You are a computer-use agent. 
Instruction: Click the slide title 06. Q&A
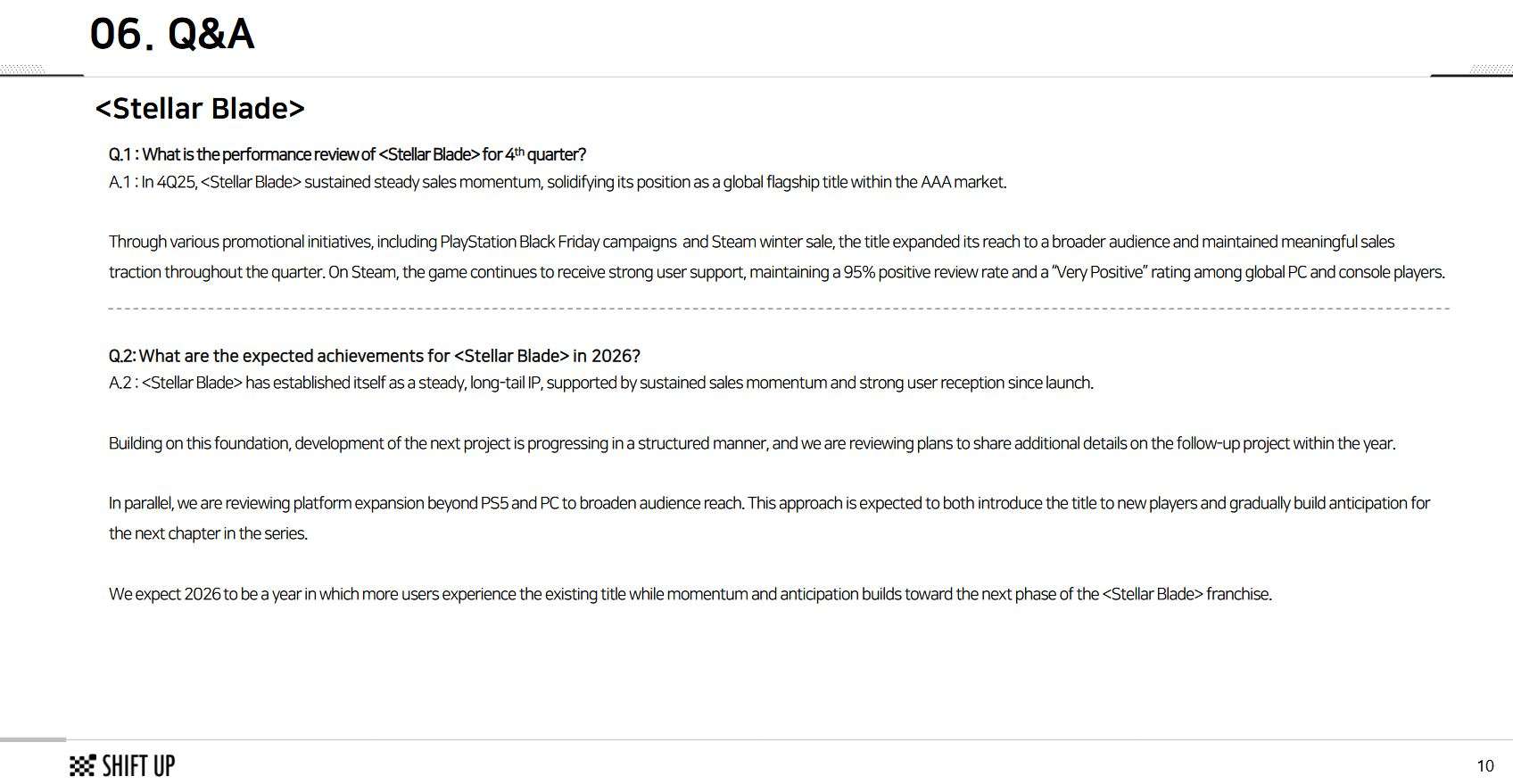(x=172, y=34)
